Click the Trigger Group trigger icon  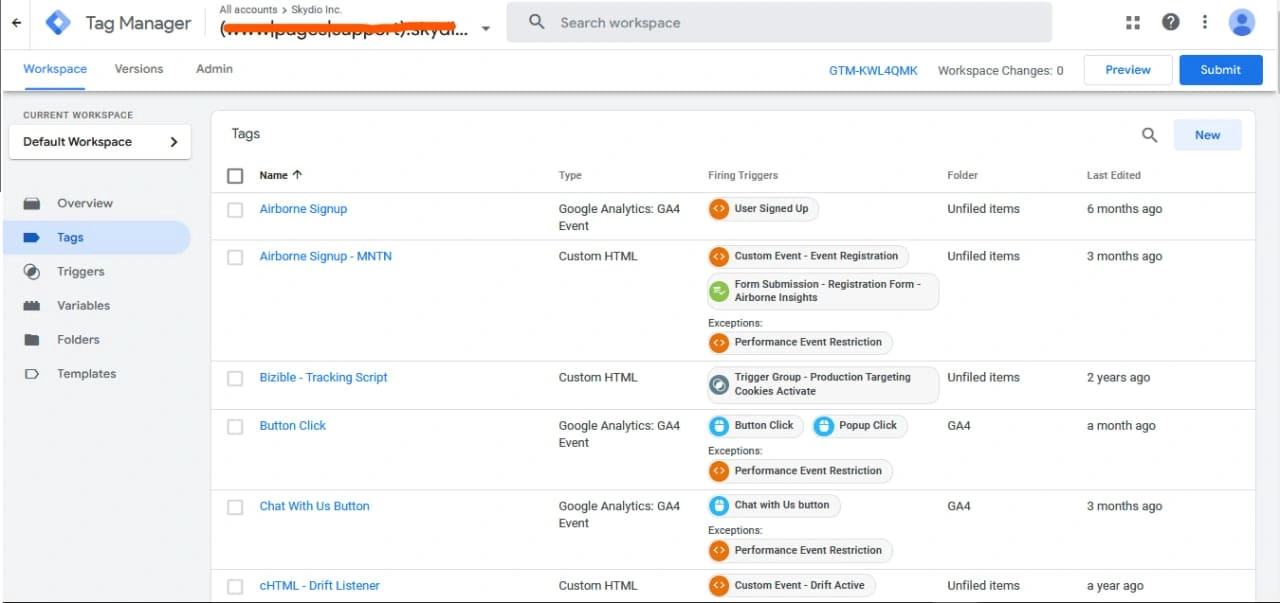click(x=718, y=384)
